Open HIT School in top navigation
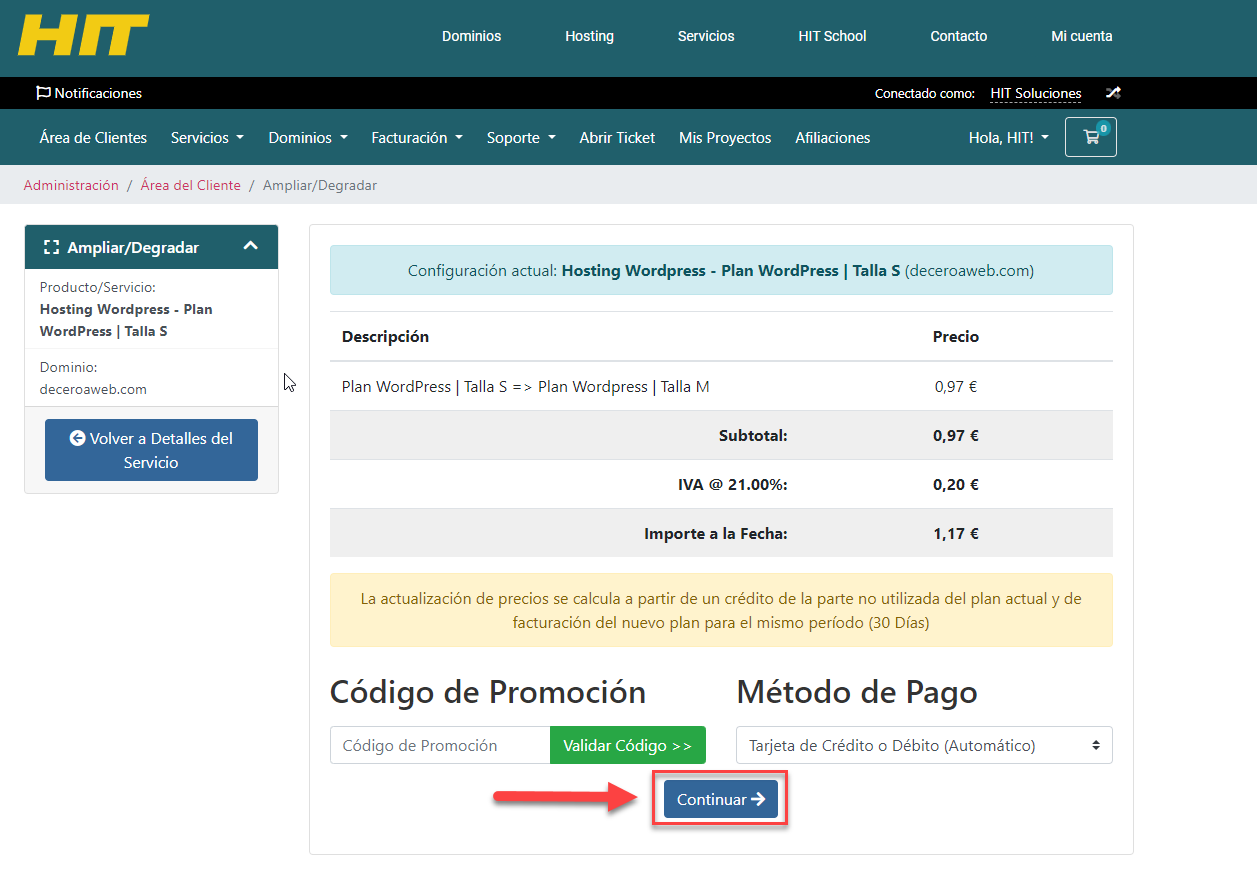The width and height of the screenshot is (1257, 882). 832,36
